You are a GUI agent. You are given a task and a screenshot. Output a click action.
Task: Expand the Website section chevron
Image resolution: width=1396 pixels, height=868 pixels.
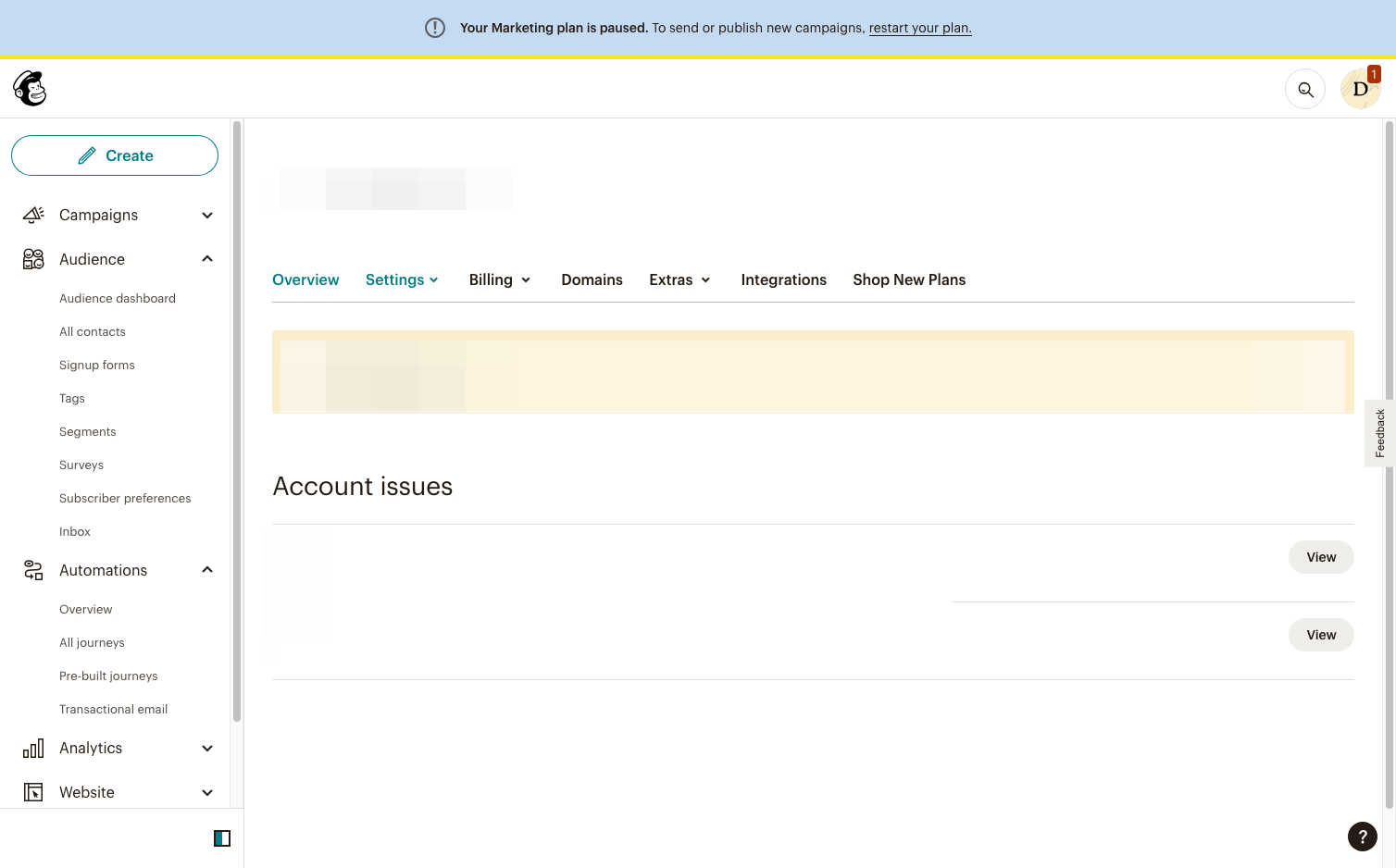coord(207,793)
